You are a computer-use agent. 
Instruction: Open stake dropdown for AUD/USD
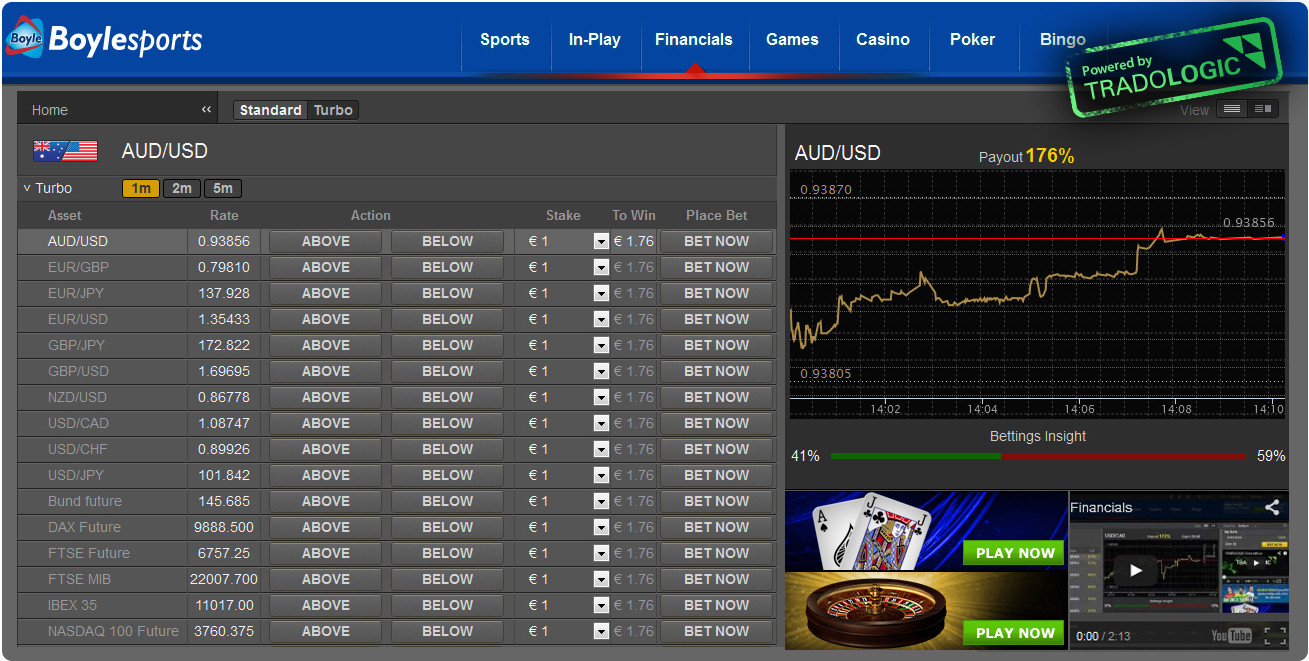601,241
